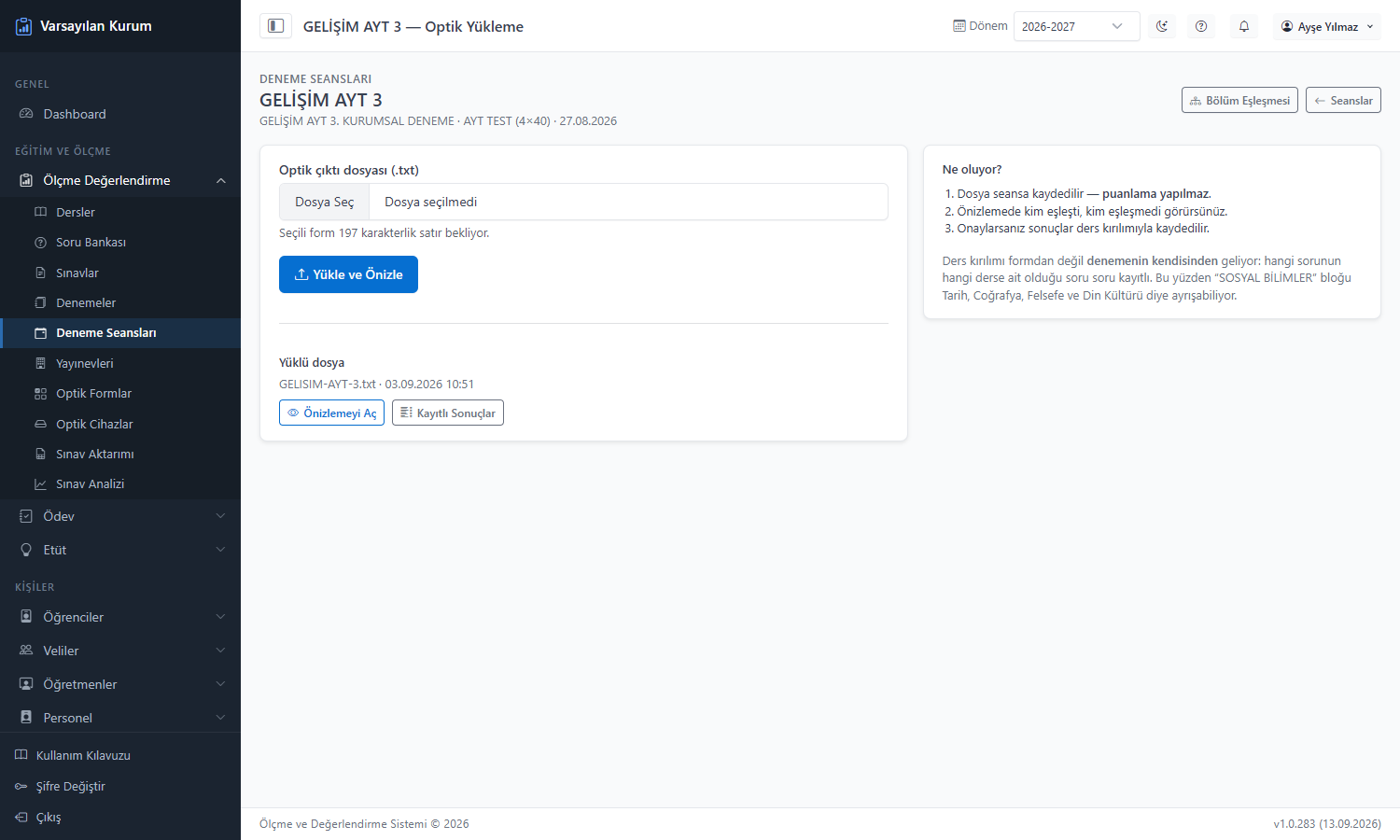Expand the Ödev menu
Screen dimensions: 1400x840
pyautogui.click(x=120, y=516)
